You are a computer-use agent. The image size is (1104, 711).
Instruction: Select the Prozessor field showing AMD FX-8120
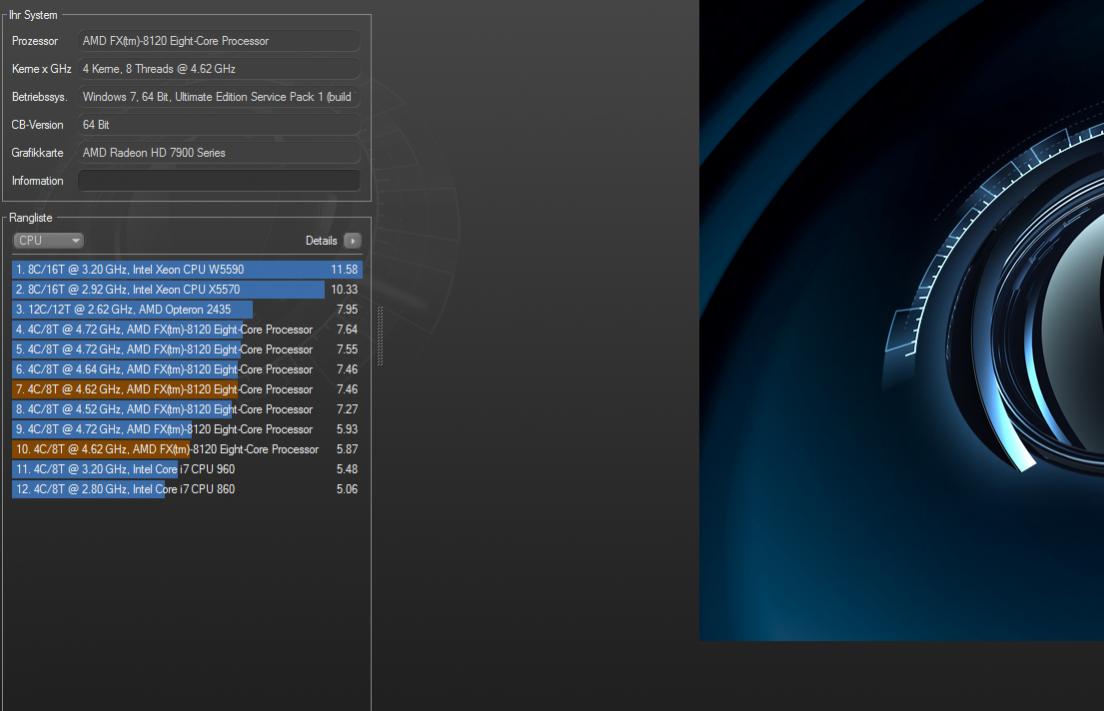click(x=219, y=41)
